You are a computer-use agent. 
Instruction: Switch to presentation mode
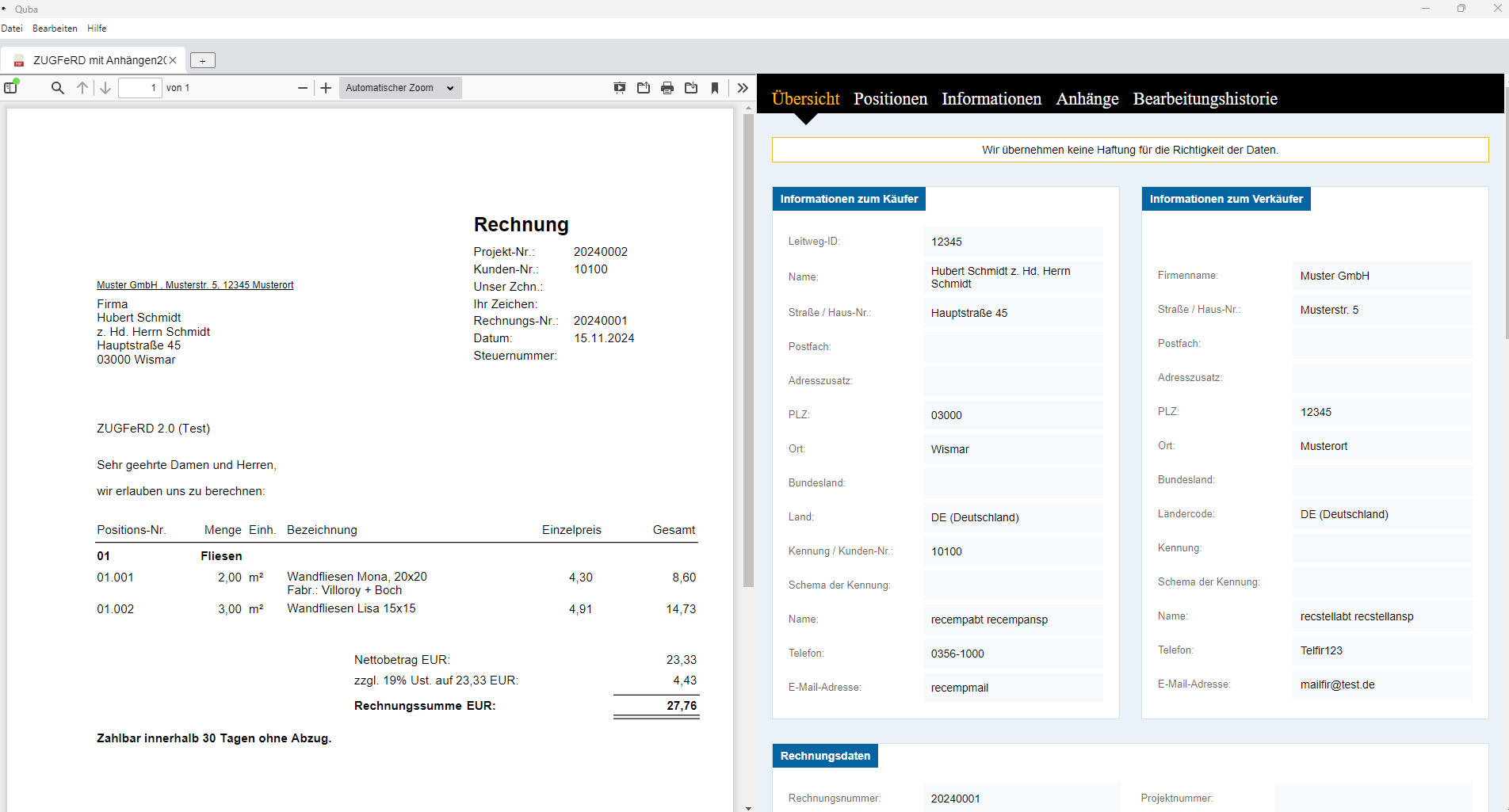(620, 88)
